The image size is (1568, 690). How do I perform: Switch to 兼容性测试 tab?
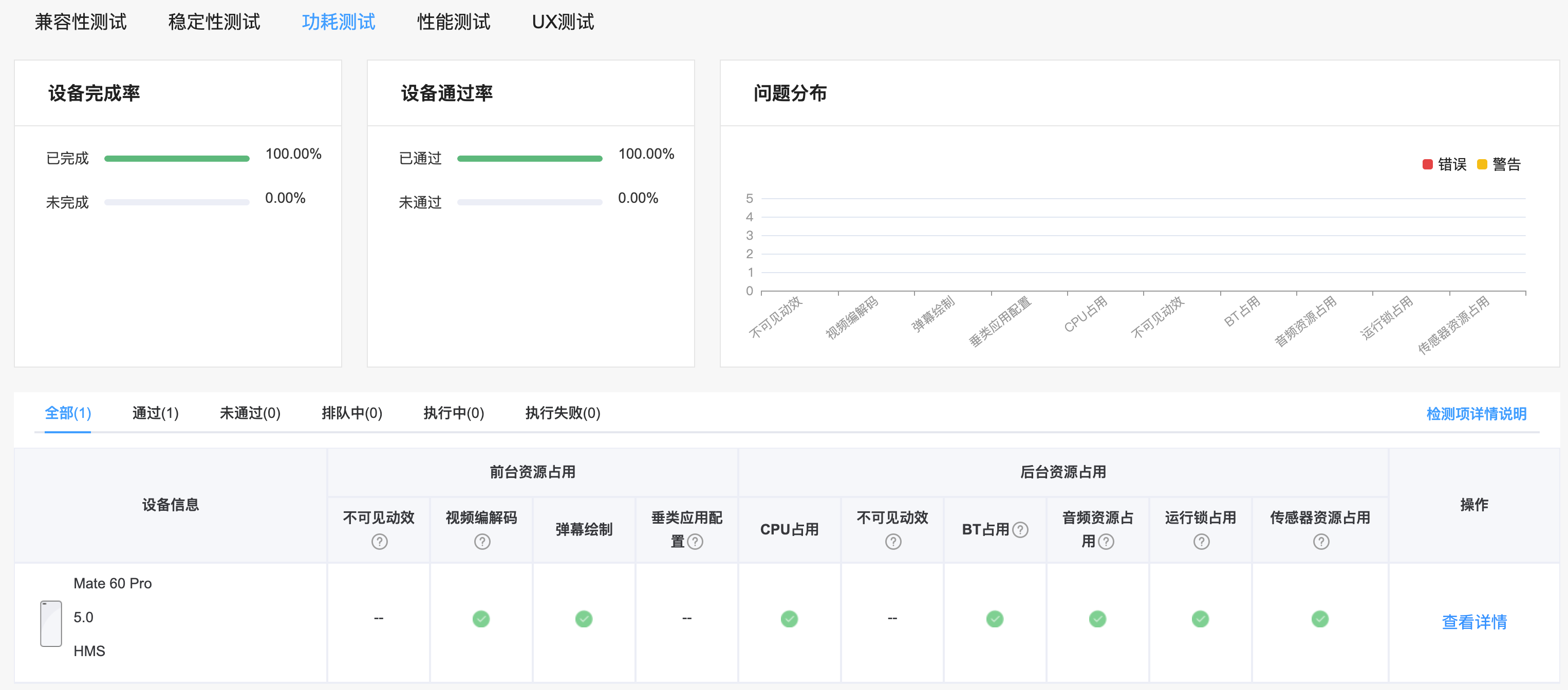(80, 22)
